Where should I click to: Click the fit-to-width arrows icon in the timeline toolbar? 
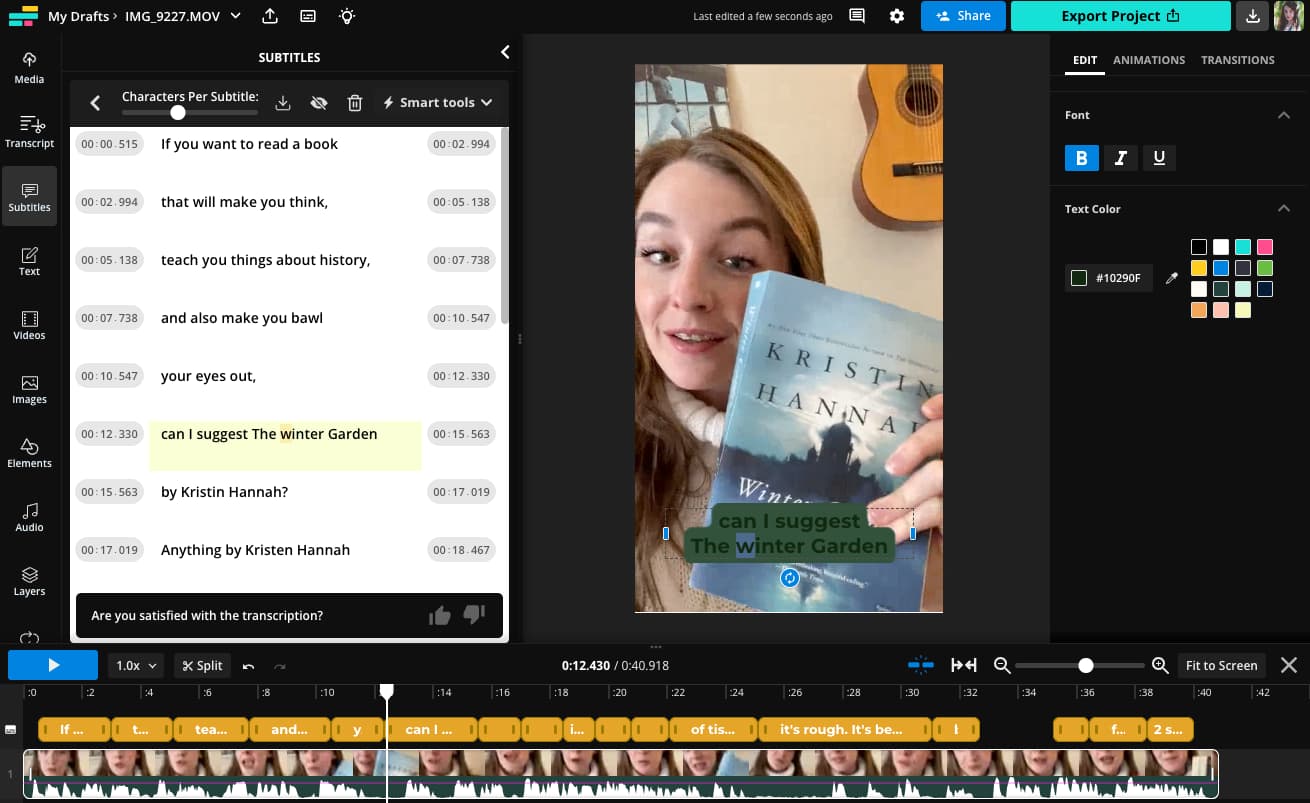[x=964, y=665]
